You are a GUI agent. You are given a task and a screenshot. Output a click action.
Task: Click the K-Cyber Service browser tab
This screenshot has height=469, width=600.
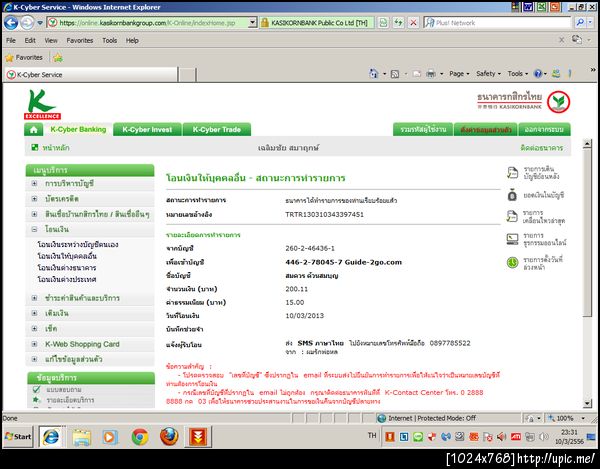[x=91, y=75]
